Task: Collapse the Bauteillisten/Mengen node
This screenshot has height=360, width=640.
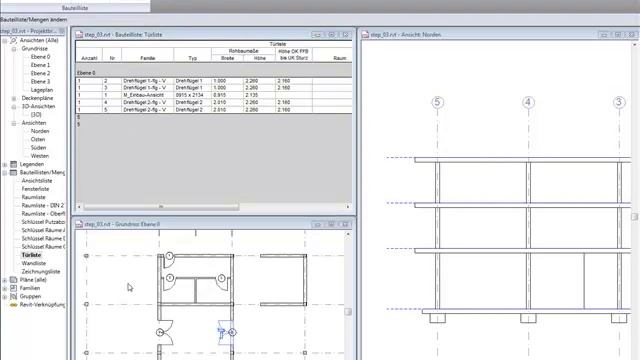Action: point(5,173)
